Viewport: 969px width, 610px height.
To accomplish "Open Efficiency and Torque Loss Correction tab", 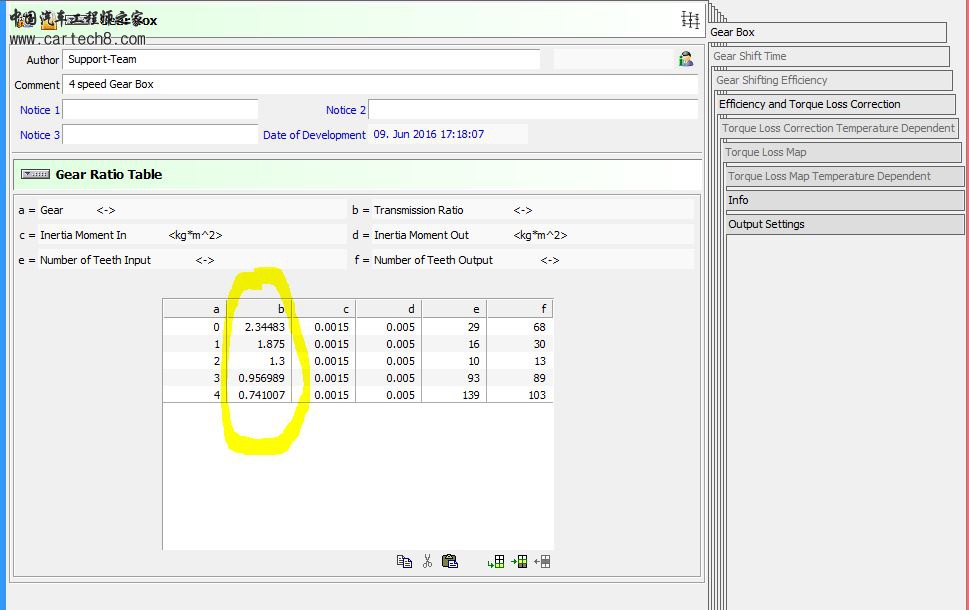I will point(836,104).
